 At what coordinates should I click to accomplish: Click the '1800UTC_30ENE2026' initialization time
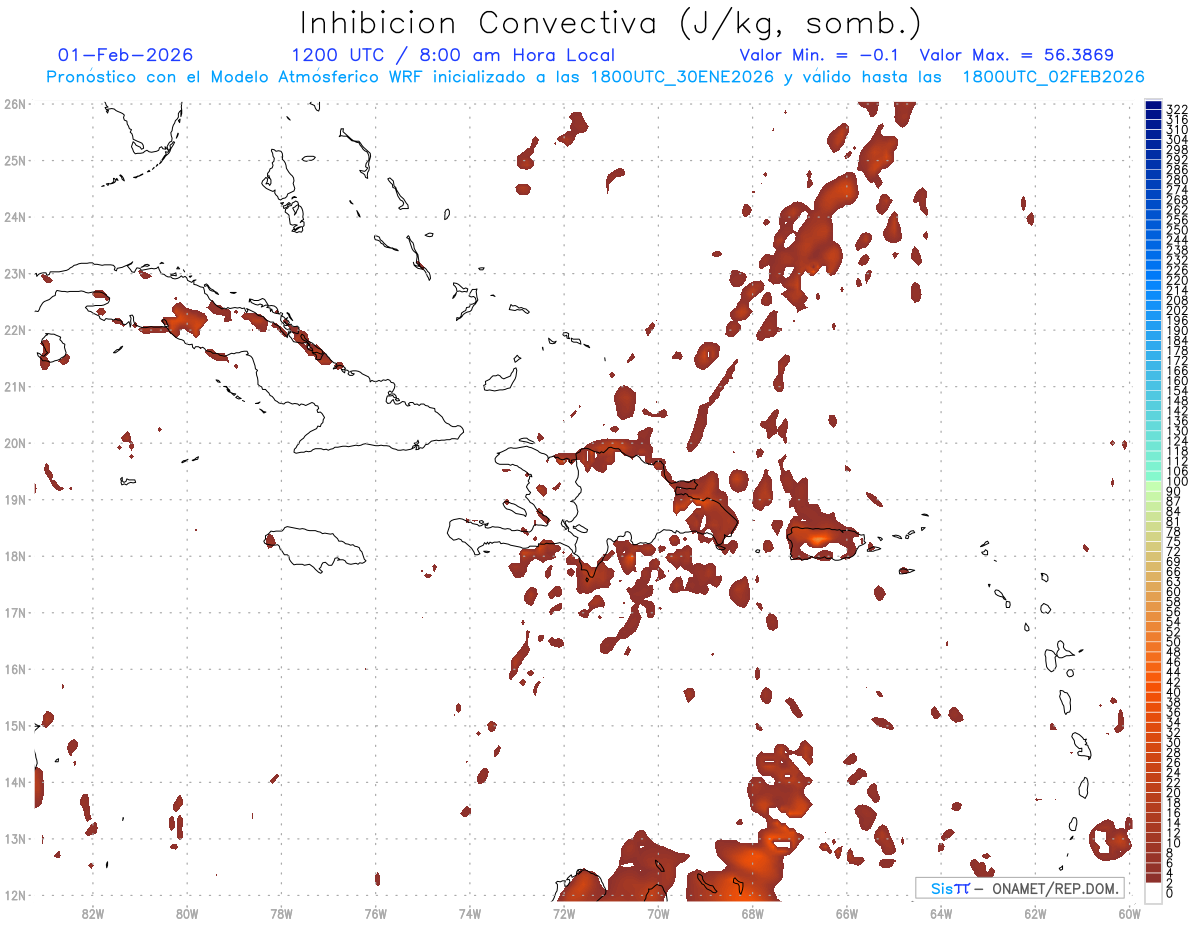(682, 77)
